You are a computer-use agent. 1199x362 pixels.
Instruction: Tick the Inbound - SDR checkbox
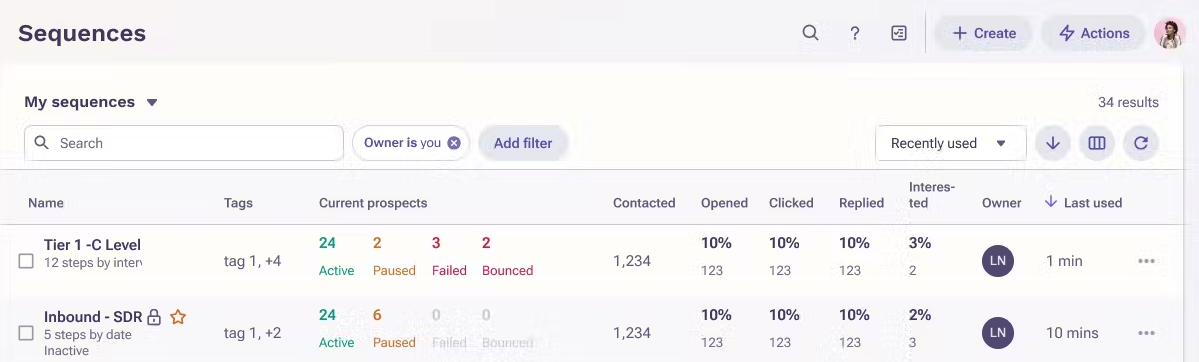(26, 333)
